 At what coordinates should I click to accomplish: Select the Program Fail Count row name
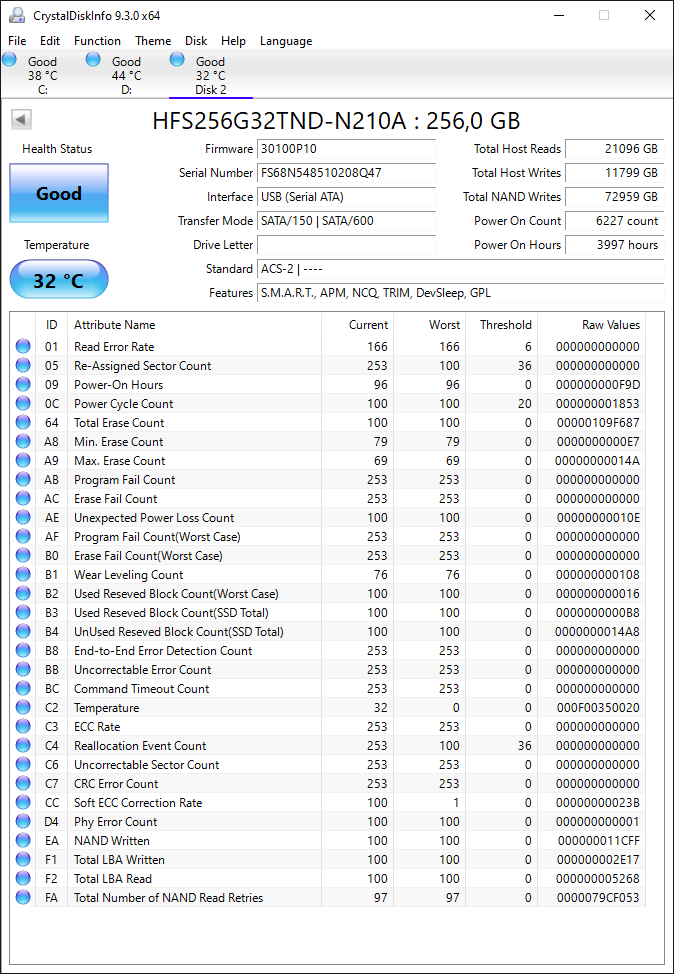coord(125,480)
